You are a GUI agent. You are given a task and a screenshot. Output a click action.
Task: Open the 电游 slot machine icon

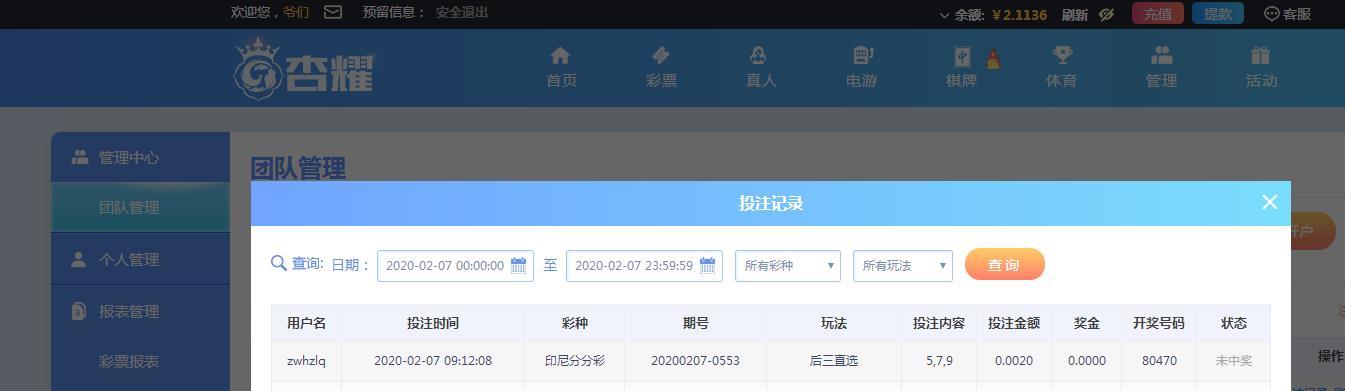point(862,55)
